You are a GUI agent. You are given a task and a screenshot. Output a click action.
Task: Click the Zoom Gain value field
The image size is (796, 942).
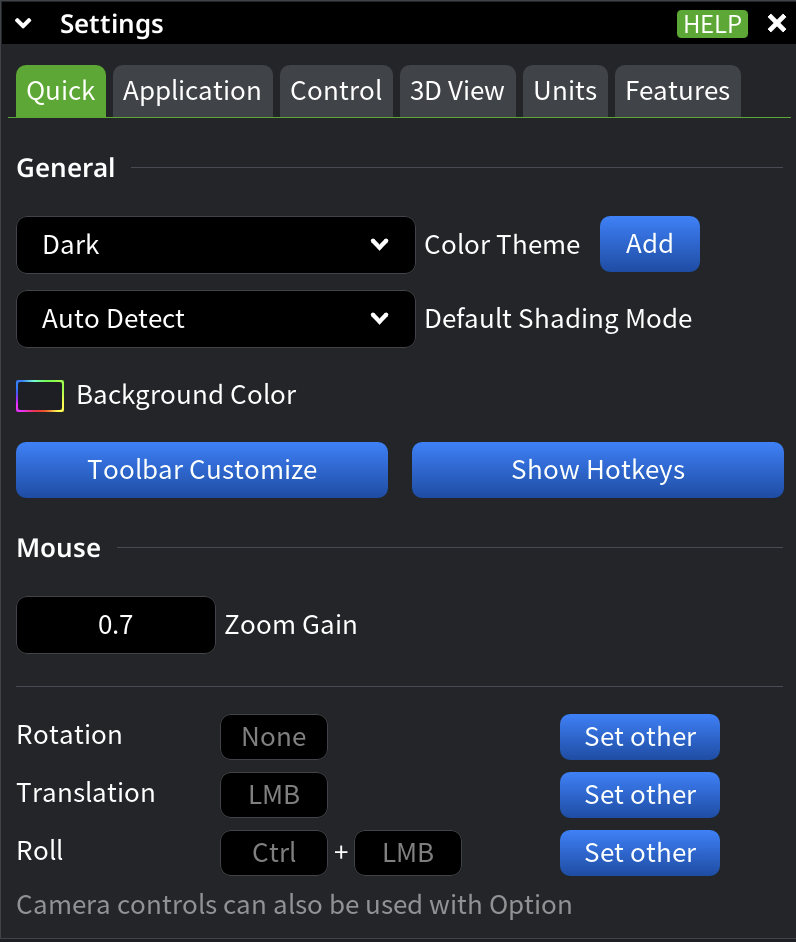click(x=115, y=624)
